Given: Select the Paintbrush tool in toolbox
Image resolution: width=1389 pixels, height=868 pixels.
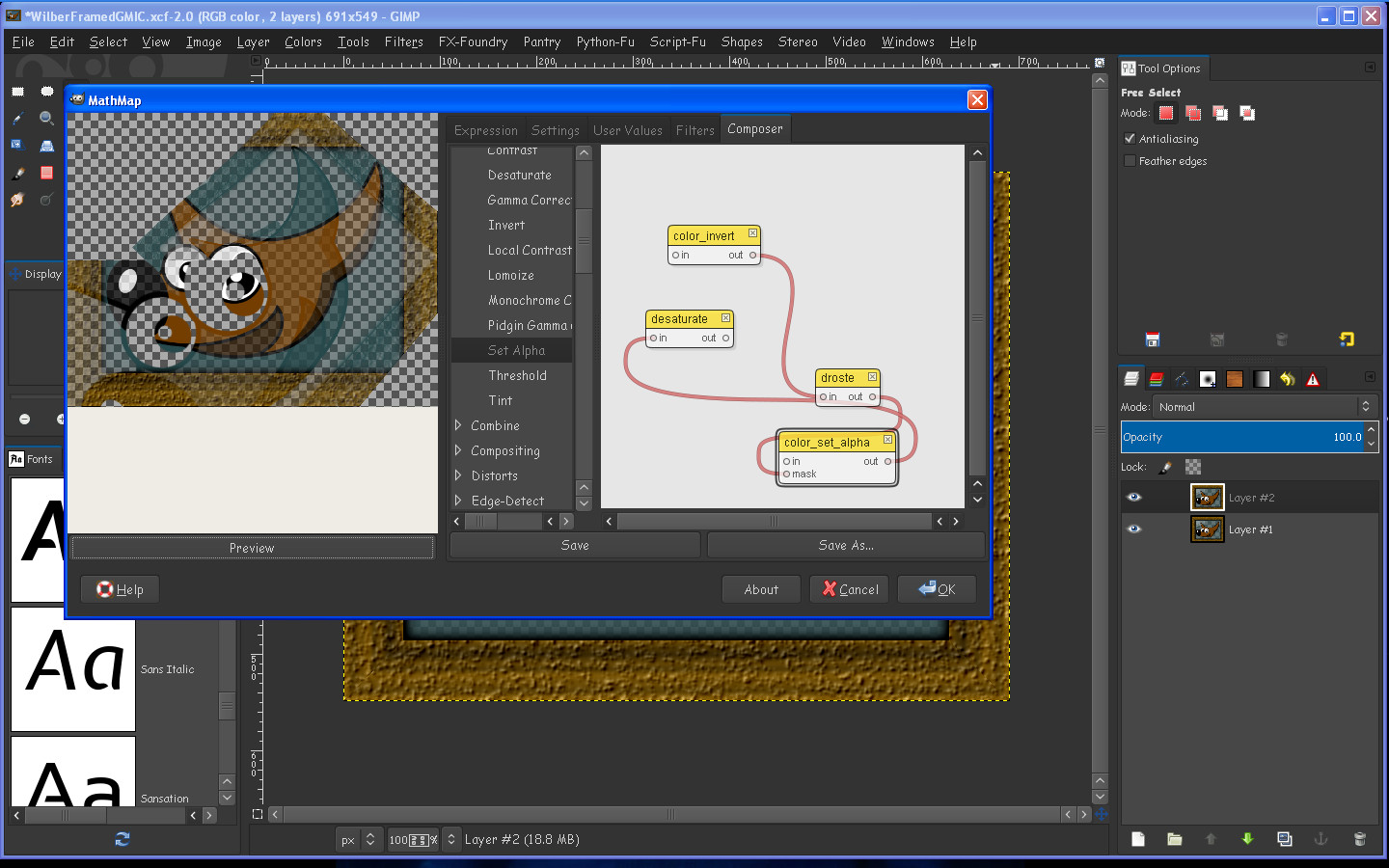Looking at the screenshot, I should point(17,173).
